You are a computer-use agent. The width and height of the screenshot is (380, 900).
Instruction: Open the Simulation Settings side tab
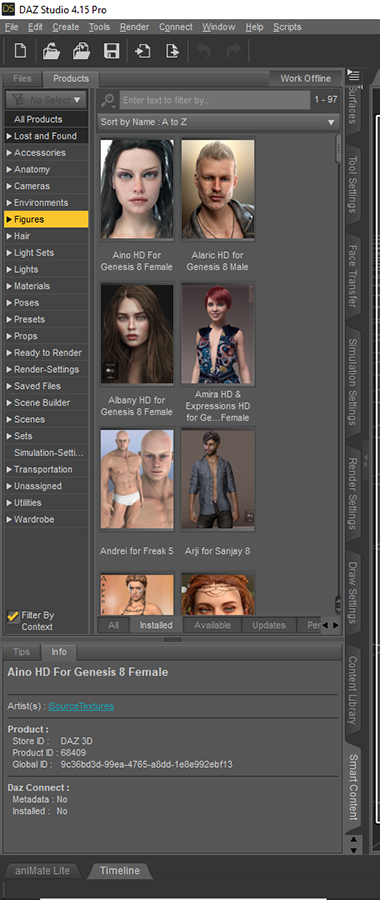click(353, 383)
